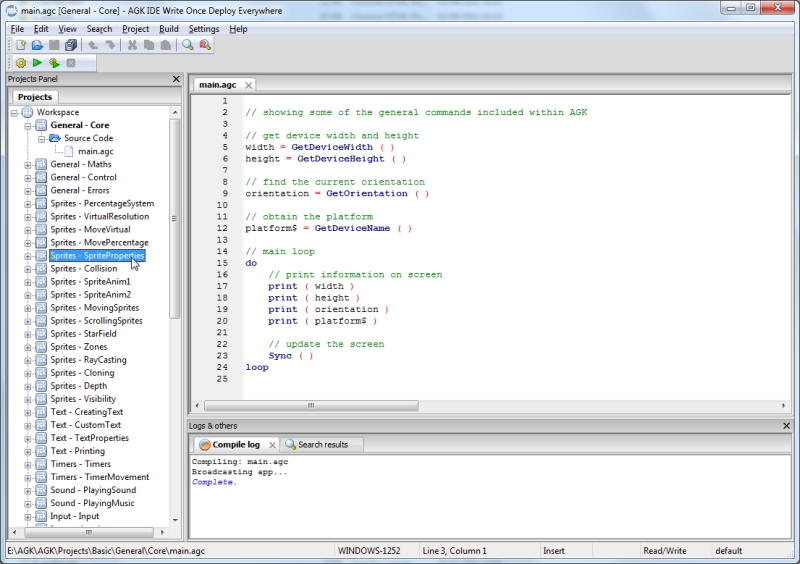
Task: Open the Settings menu
Action: point(204,29)
